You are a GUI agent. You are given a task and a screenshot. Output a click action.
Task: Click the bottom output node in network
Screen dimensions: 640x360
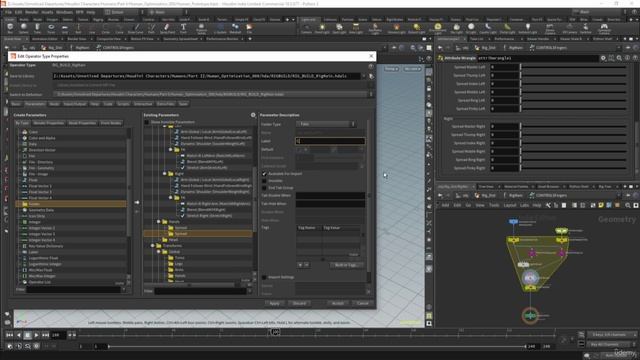point(530,316)
